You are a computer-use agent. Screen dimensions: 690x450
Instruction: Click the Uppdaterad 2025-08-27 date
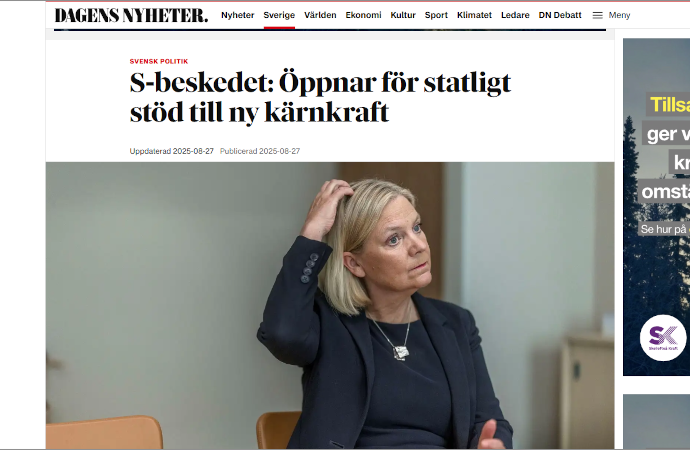pyautogui.click(x=171, y=151)
